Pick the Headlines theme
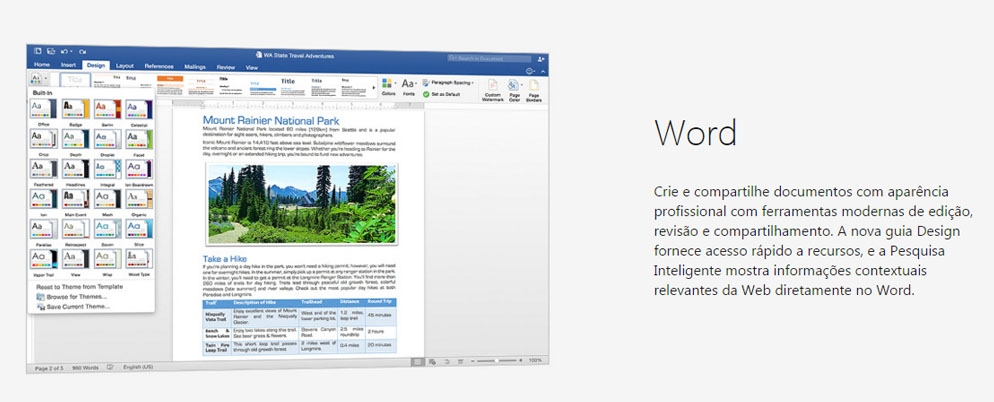Image resolution: width=994 pixels, height=402 pixels. point(75,169)
